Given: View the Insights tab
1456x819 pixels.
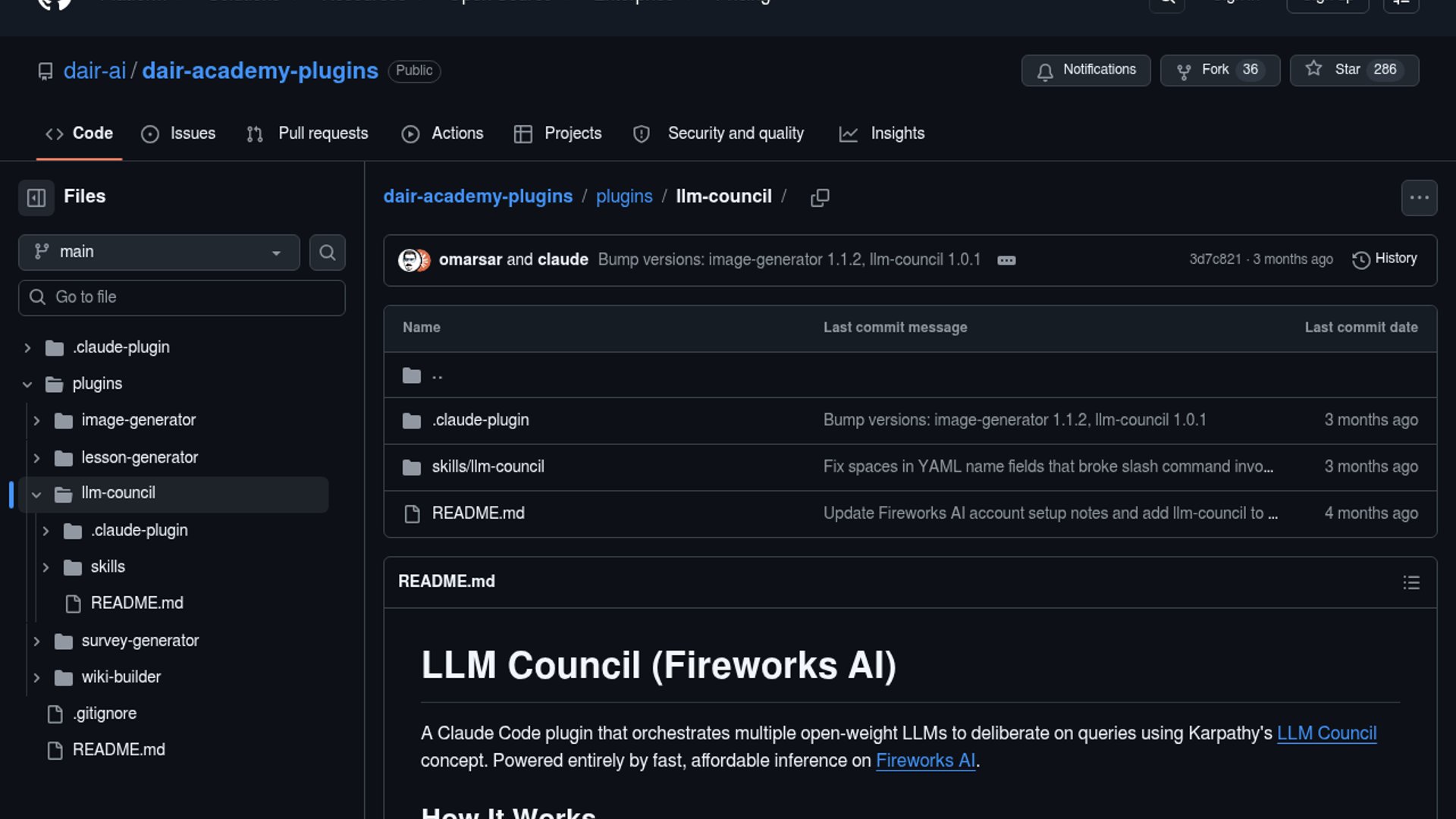Looking at the screenshot, I should 882,133.
